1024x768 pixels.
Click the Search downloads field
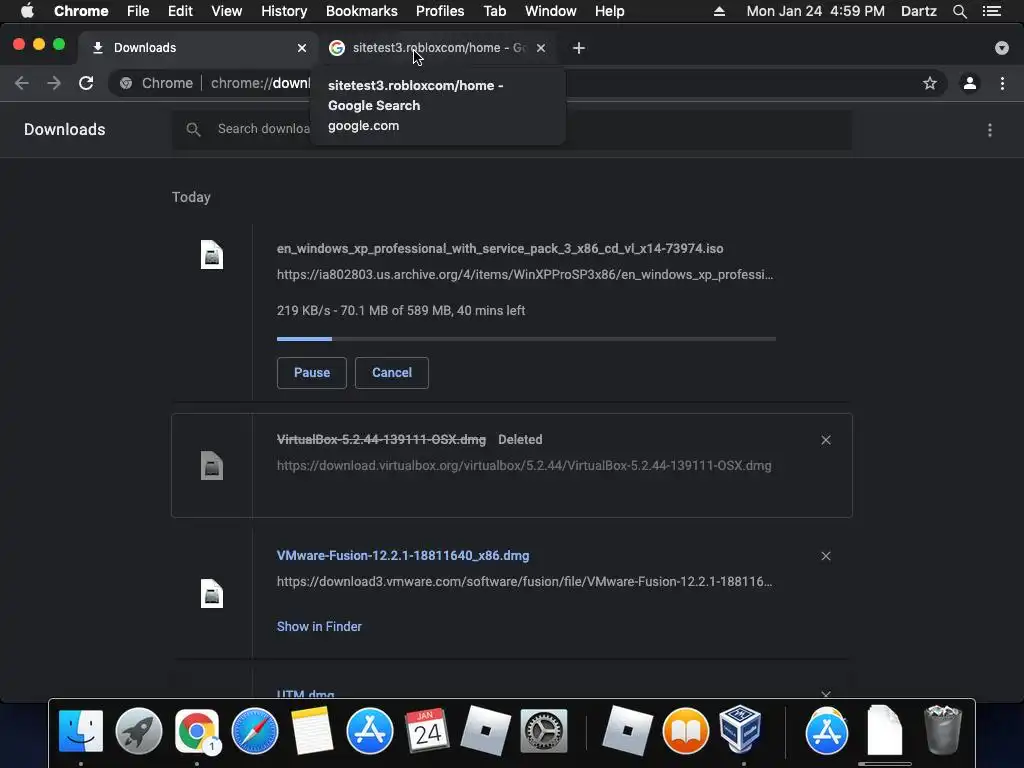[511, 129]
